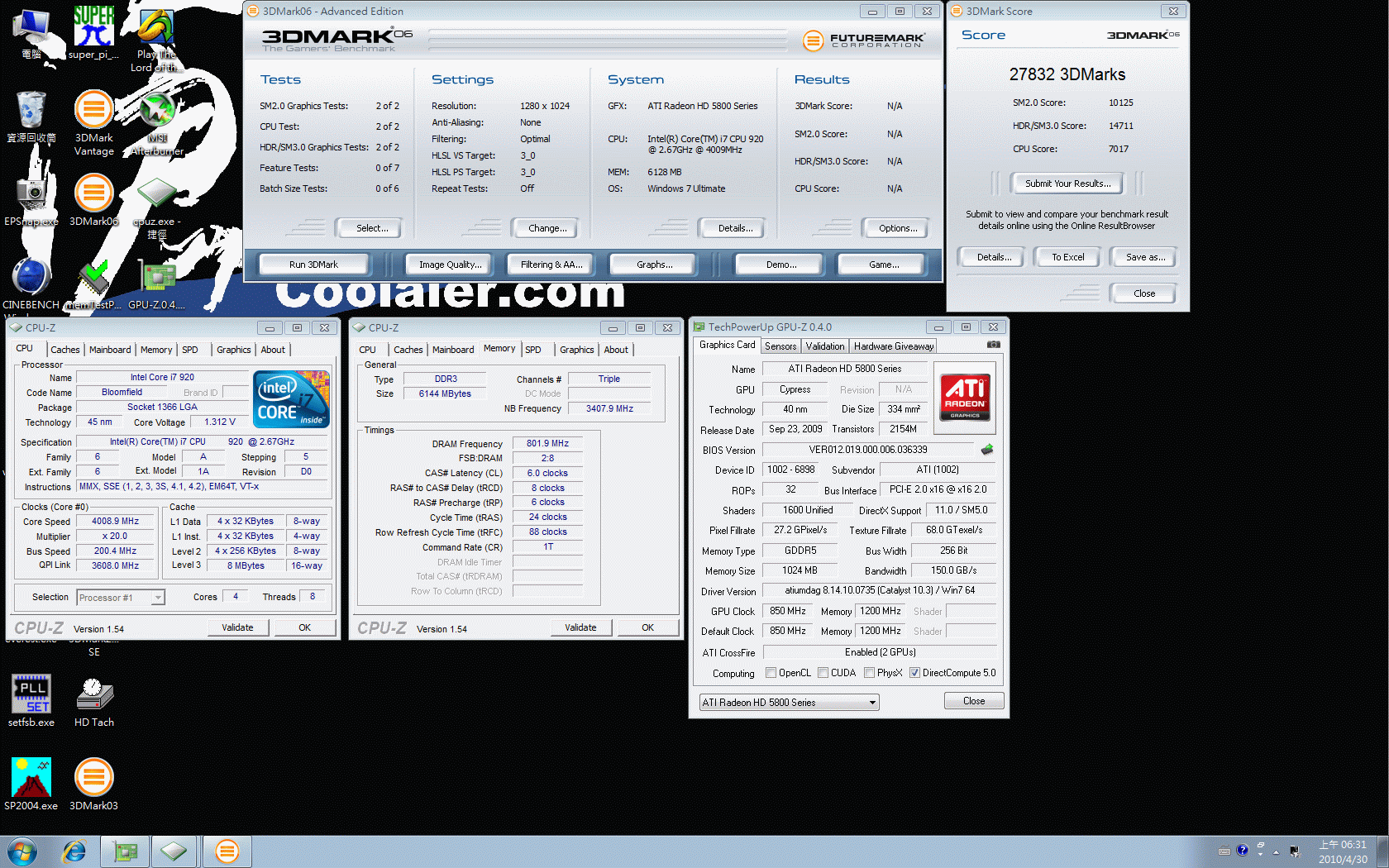The image size is (1389, 868).
Task: Open Windows Start menu orb
Action: tap(21, 851)
